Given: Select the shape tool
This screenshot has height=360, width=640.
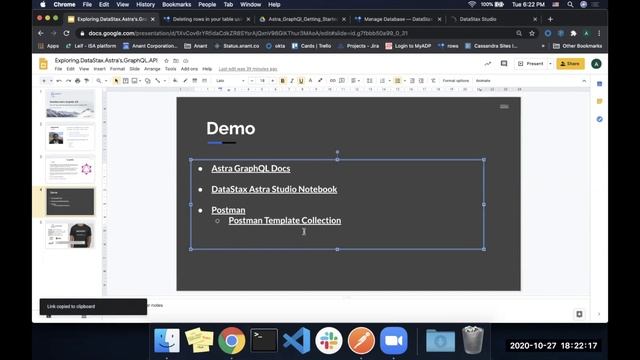Looking at the screenshot, I should click(148, 81).
